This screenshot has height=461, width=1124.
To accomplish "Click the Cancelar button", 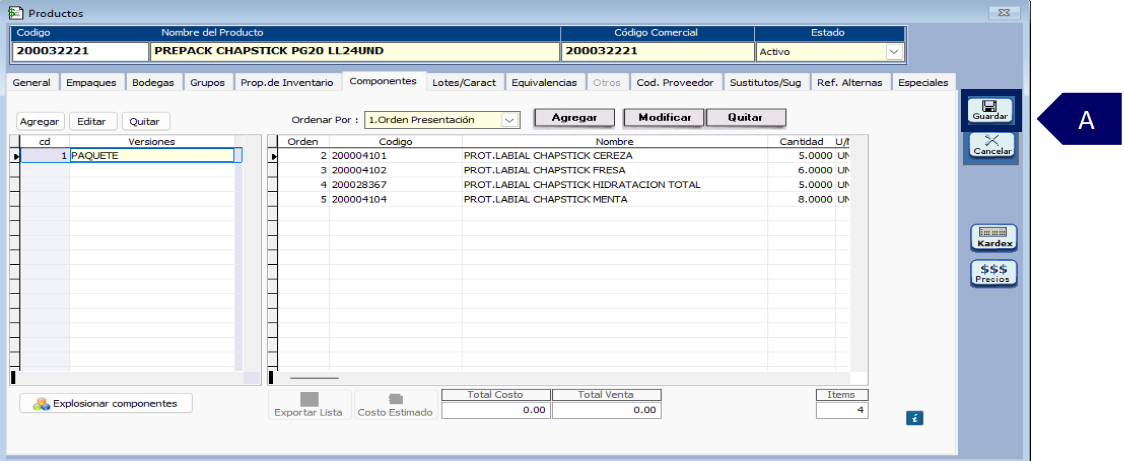I will click(x=992, y=146).
